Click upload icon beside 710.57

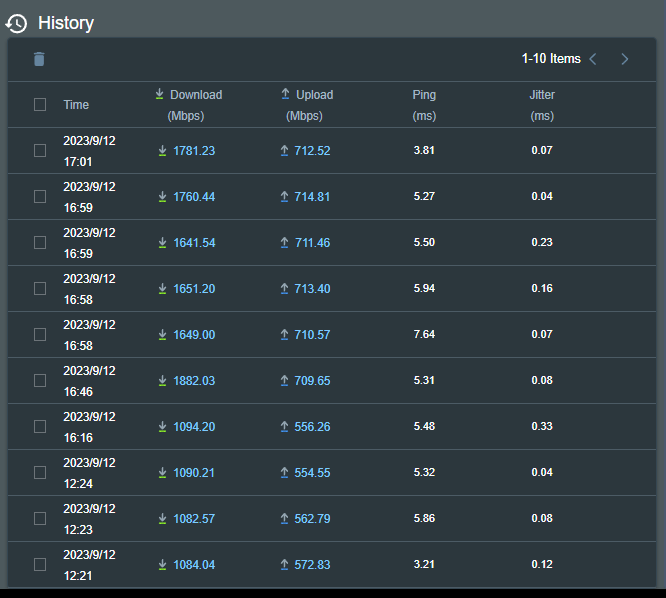coord(284,335)
